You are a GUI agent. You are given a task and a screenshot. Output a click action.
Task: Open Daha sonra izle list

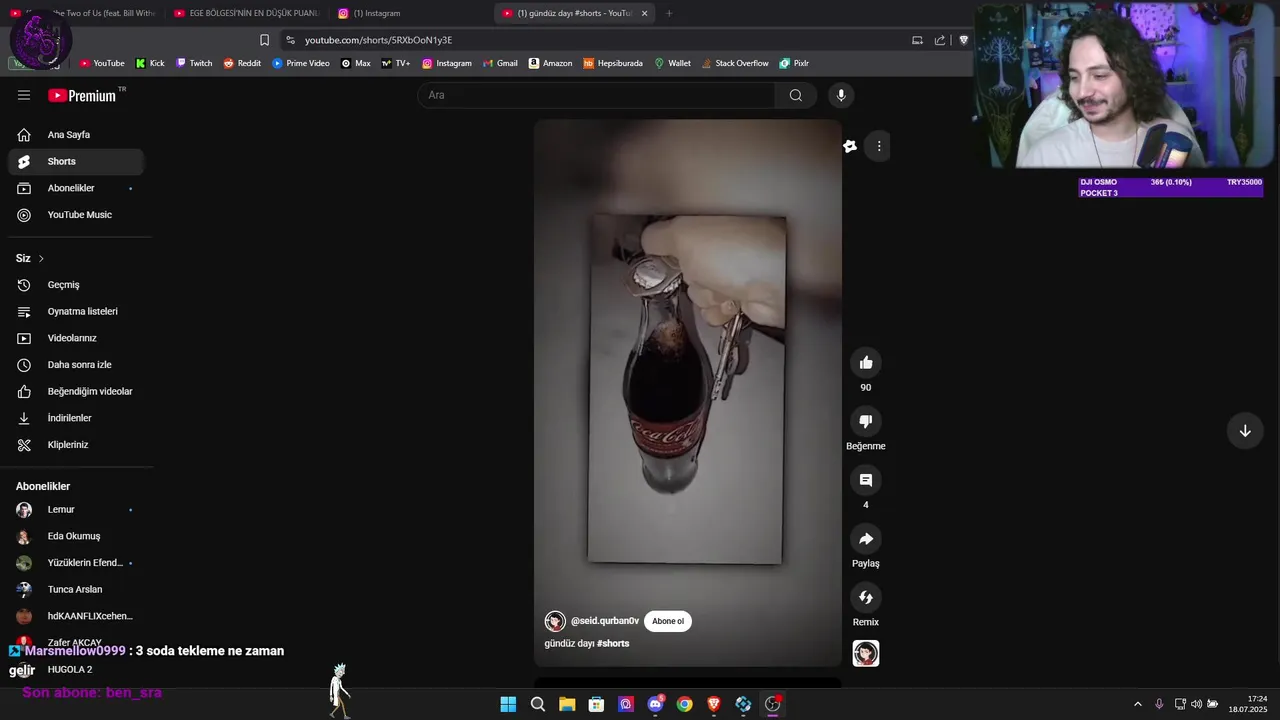75,365
